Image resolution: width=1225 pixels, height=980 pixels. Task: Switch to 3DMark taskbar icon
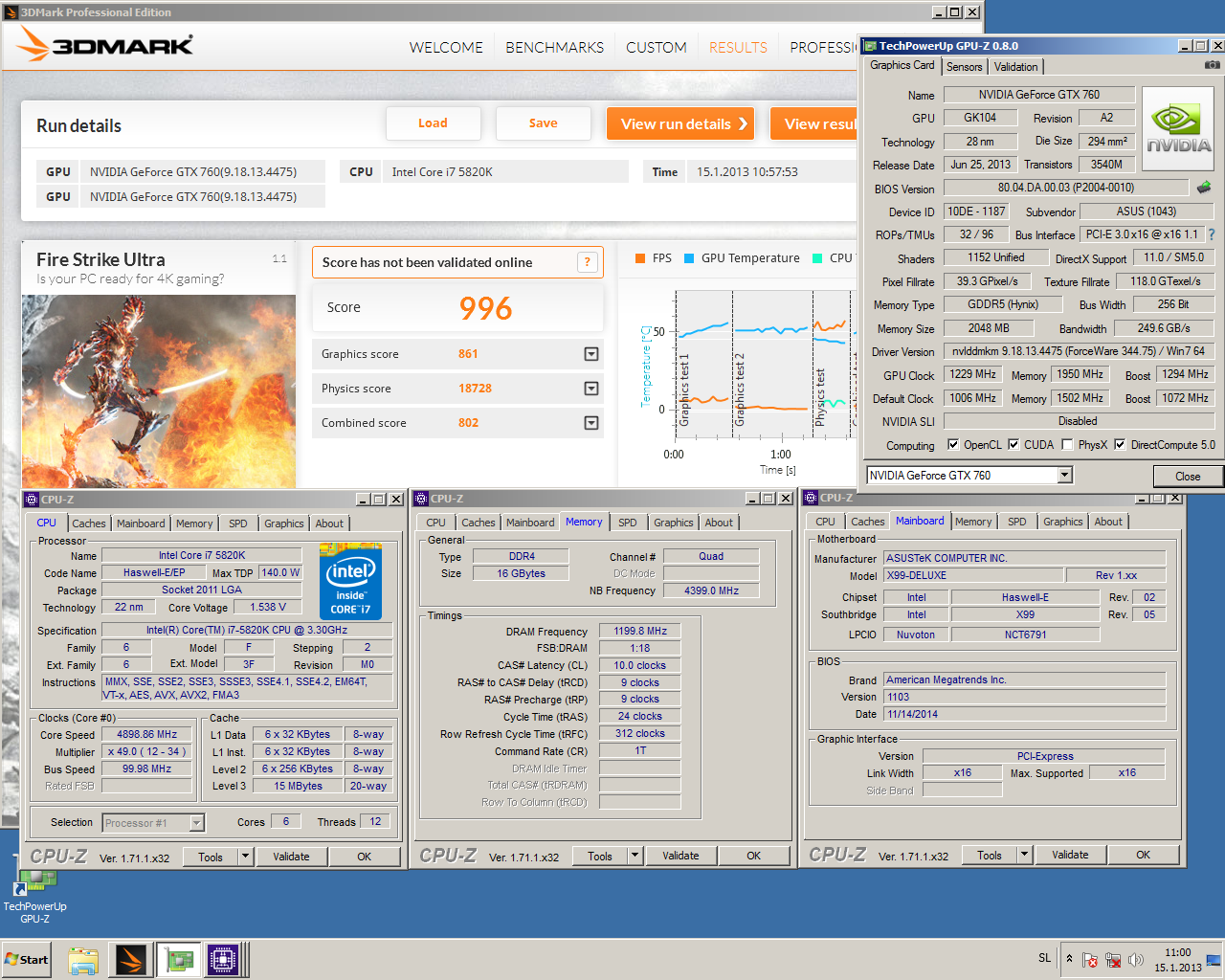click(x=131, y=960)
